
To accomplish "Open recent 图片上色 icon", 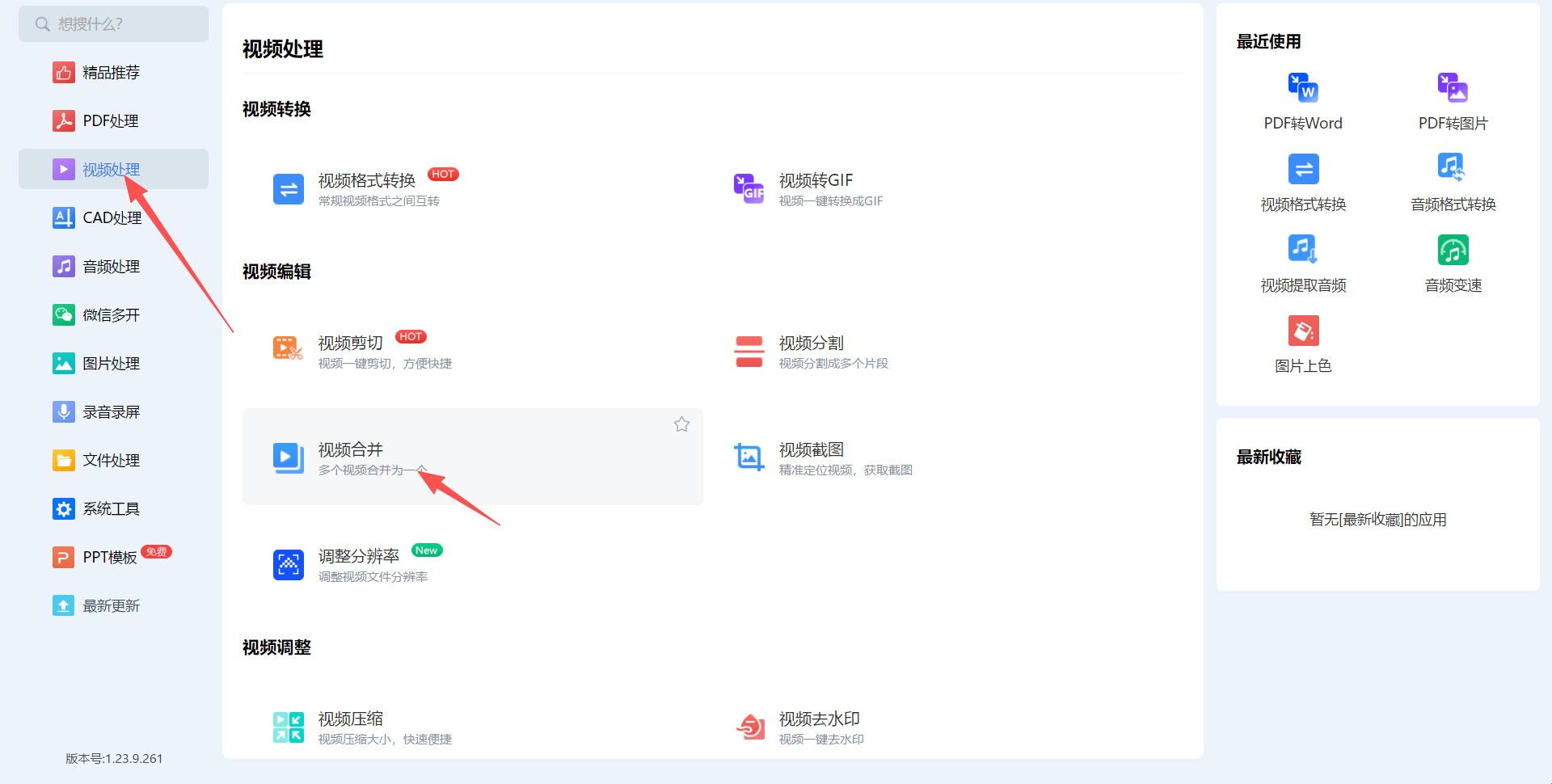I will [1303, 331].
